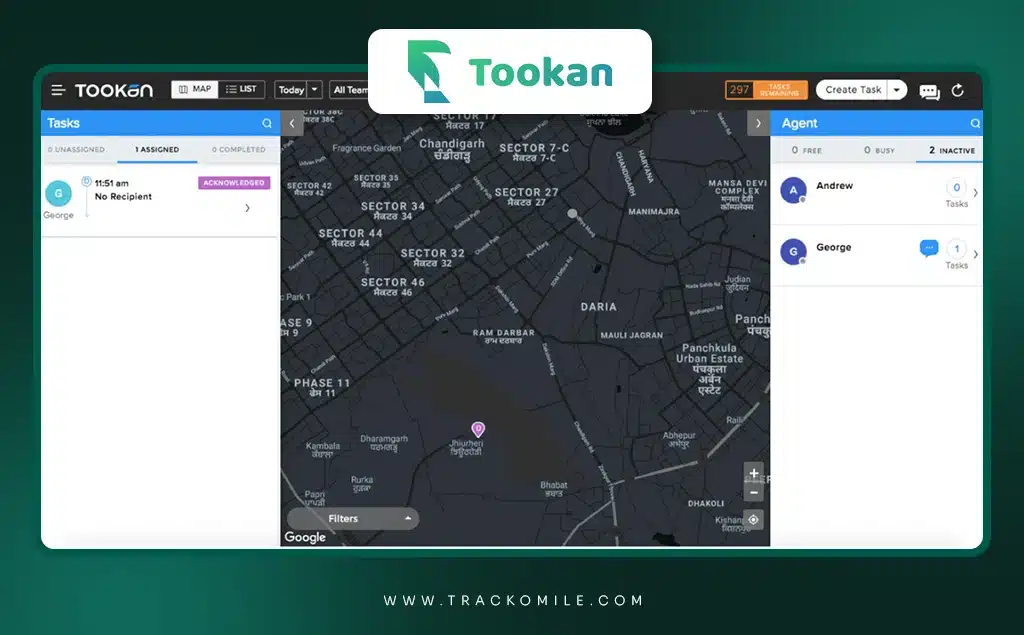This screenshot has width=1024, height=635.
Task: Click the DARIA label on the map
Action: point(598,306)
